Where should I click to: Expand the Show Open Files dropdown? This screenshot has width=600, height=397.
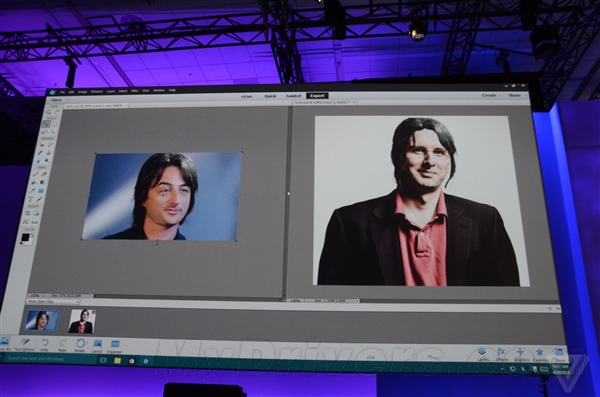(53, 302)
